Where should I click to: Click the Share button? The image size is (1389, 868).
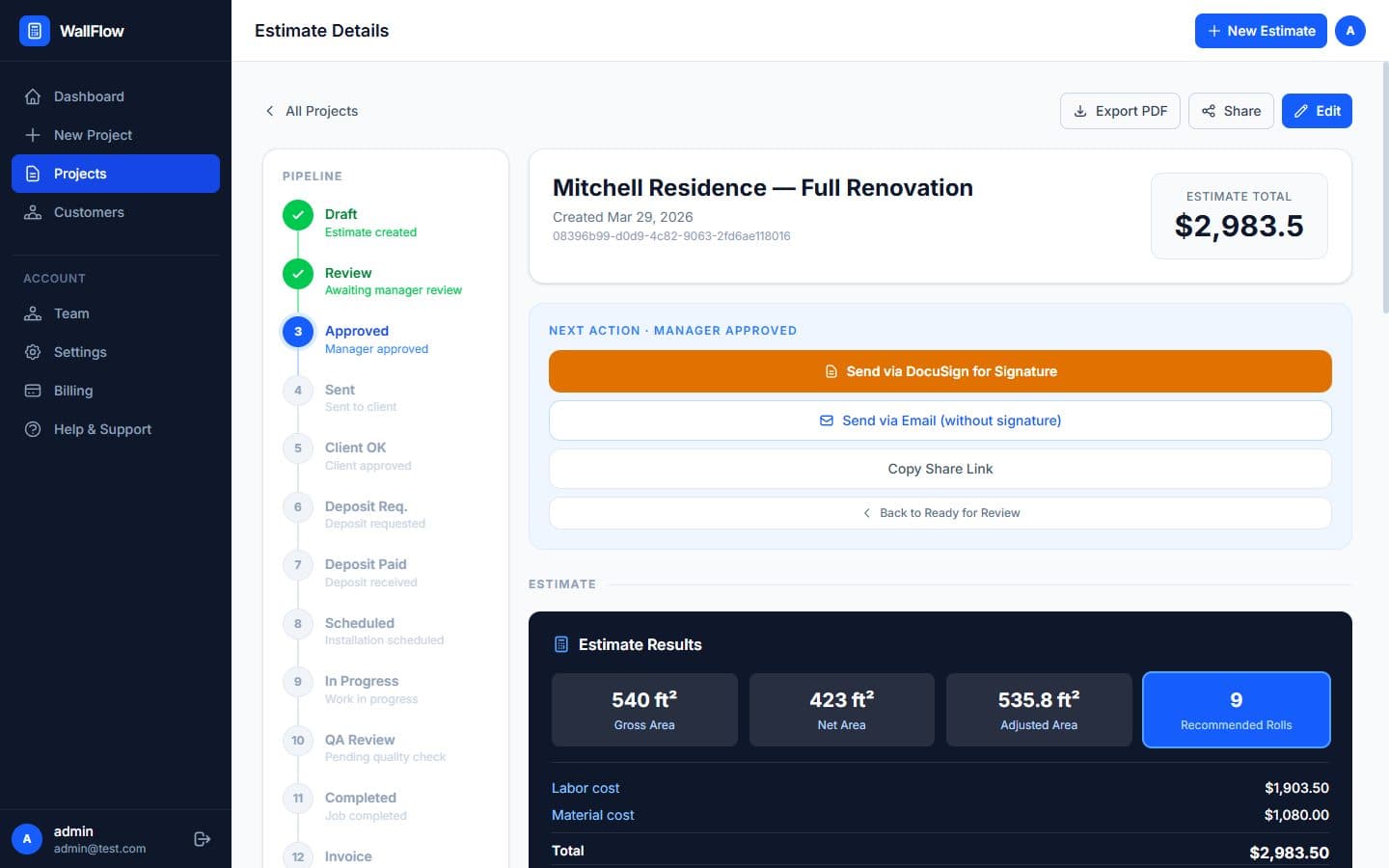tap(1231, 111)
